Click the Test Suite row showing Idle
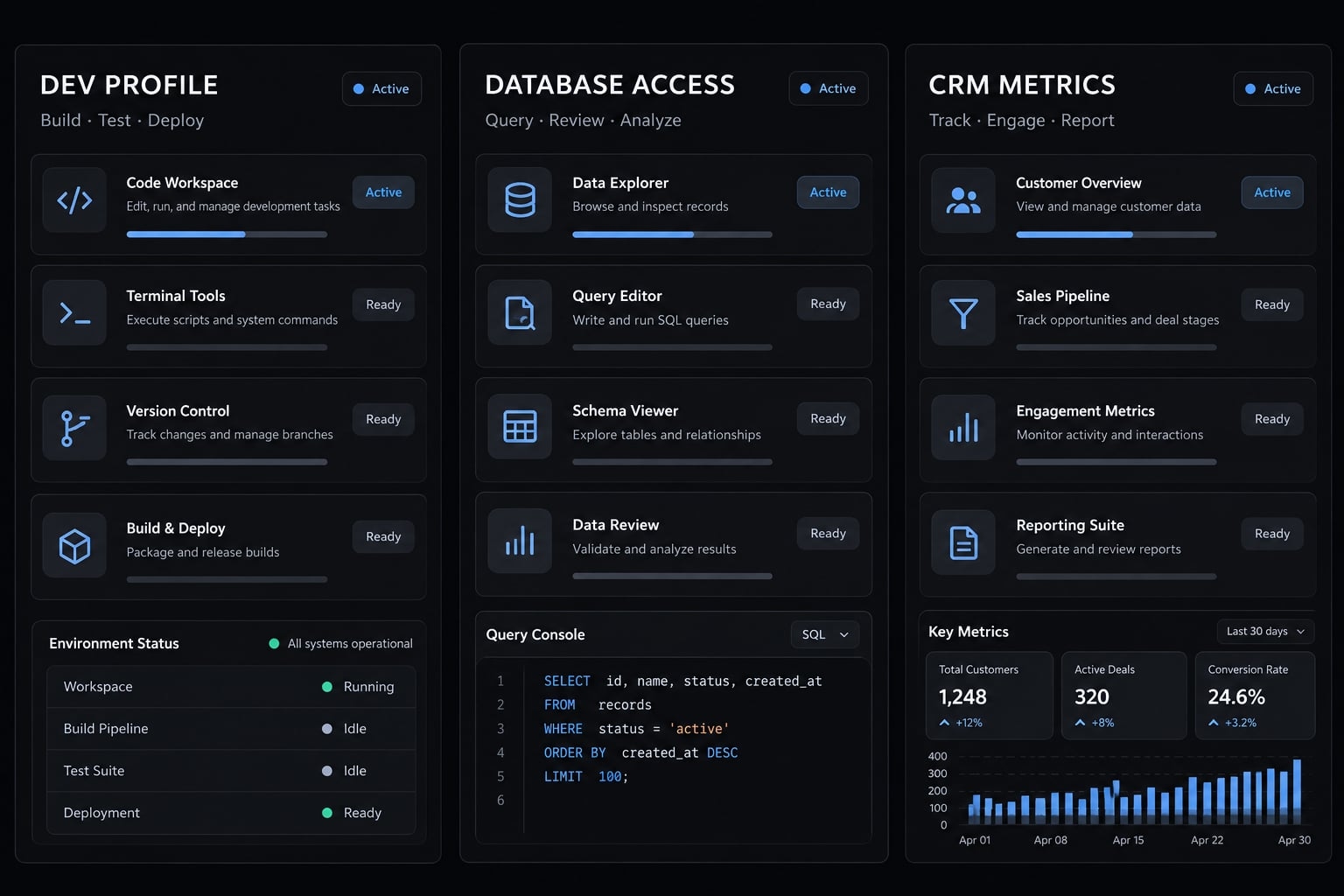 click(231, 771)
